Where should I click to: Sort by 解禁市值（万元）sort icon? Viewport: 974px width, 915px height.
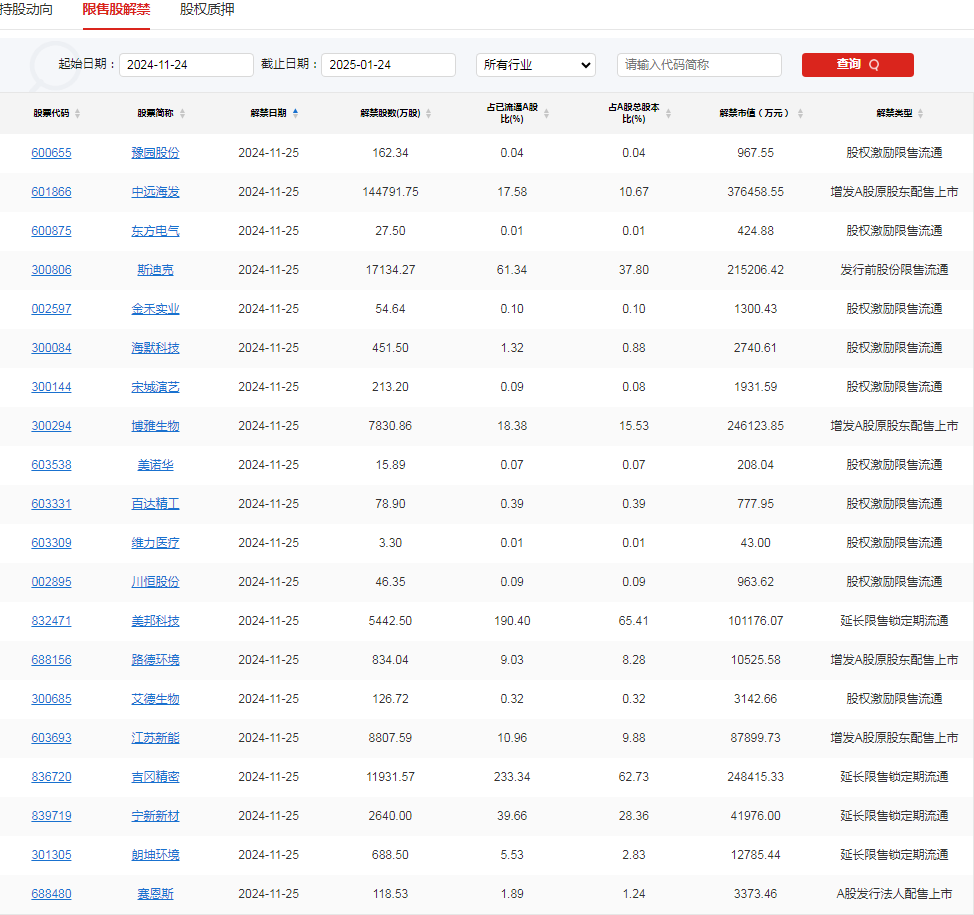coord(800,113)
